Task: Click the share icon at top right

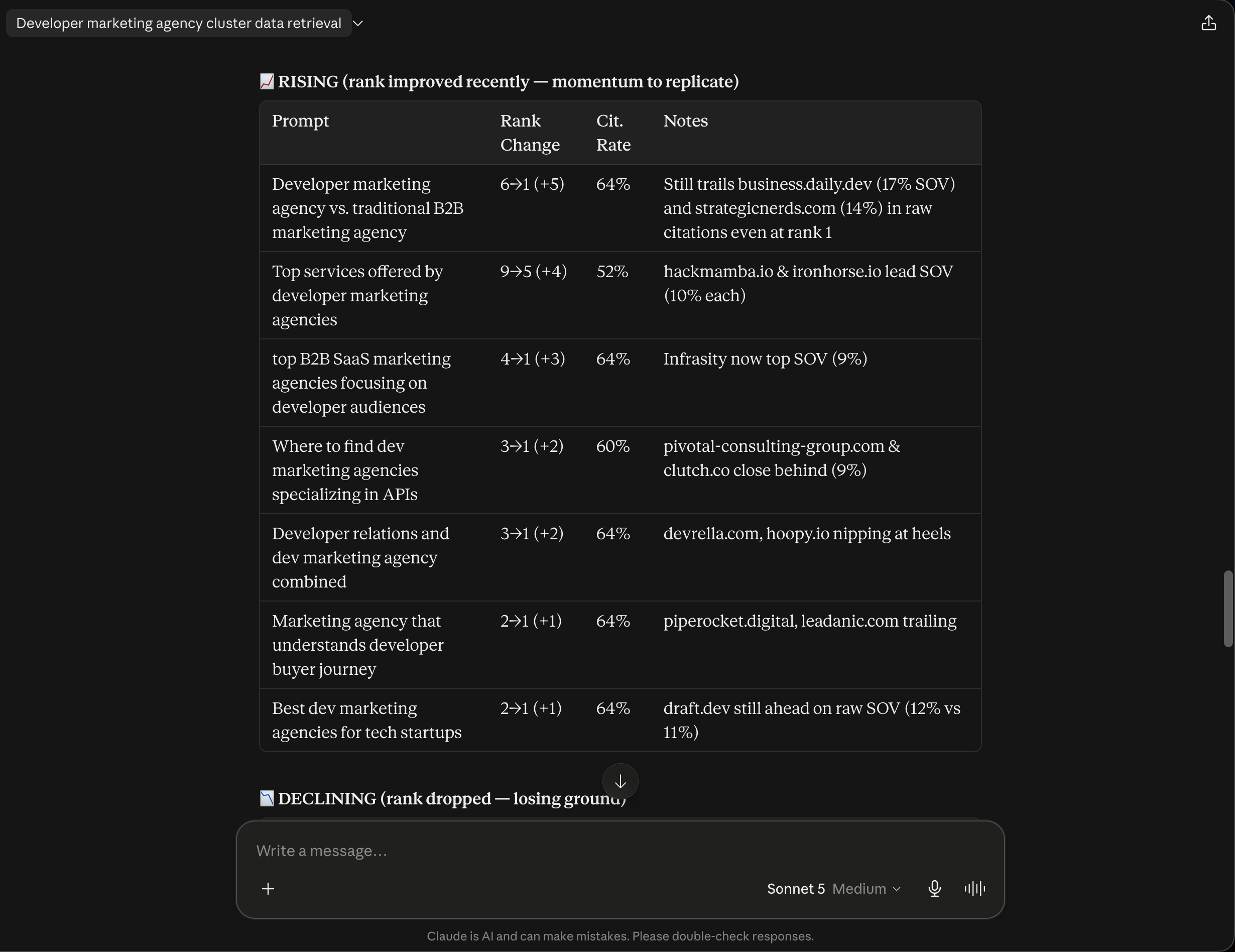Action: [x=1208, y=23]
